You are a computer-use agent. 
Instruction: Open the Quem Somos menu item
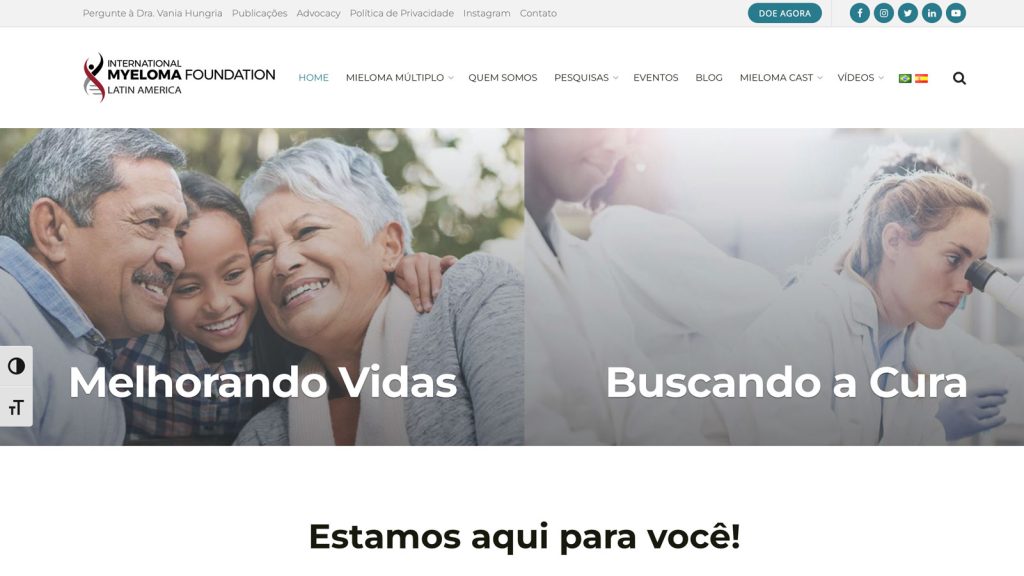503,78
